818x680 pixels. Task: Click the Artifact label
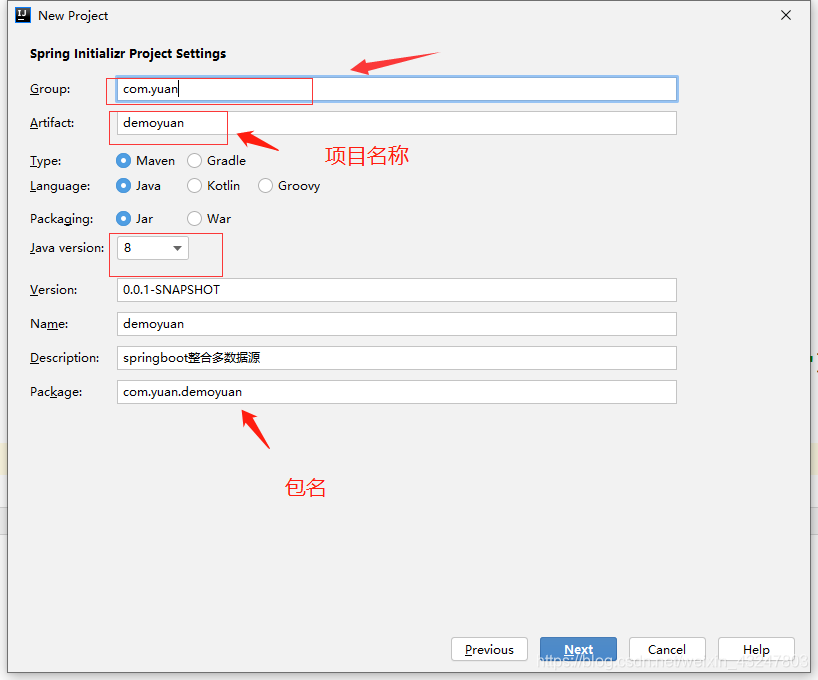coord(52,123)
